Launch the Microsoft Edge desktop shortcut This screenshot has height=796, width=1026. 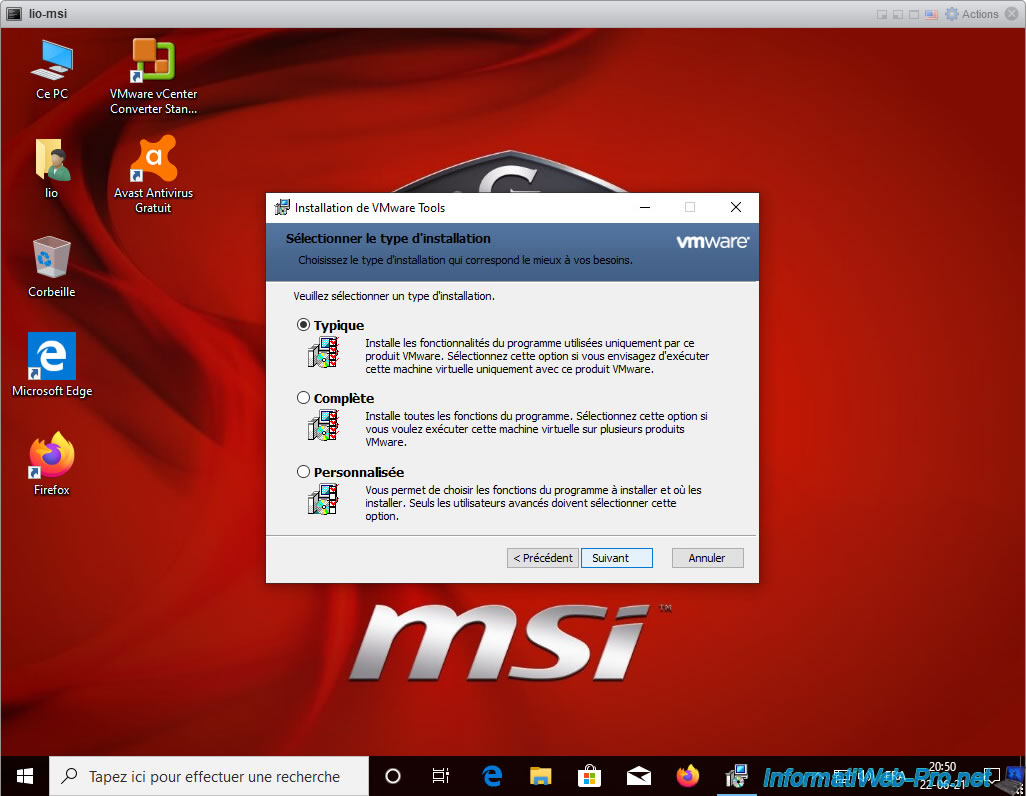52,365
